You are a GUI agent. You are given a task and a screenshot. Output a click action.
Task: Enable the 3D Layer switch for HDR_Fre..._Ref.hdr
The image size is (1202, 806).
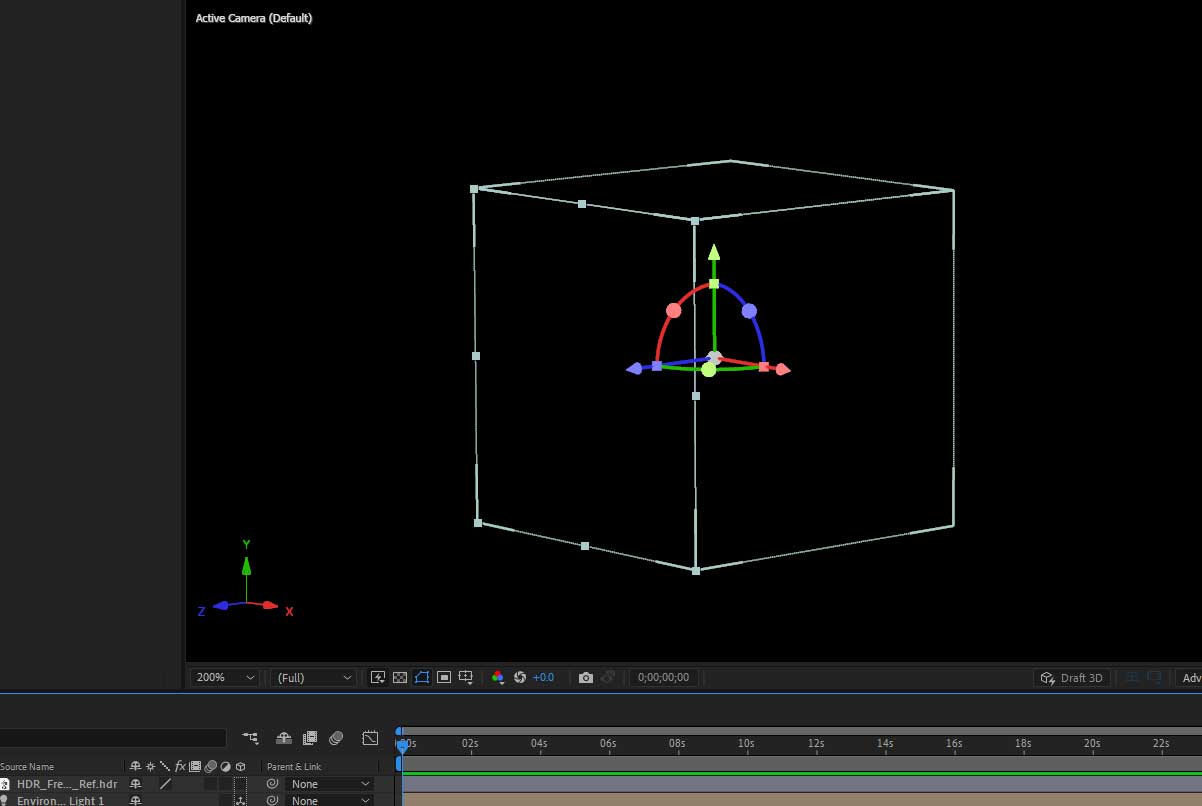click(x=240, y=783)
